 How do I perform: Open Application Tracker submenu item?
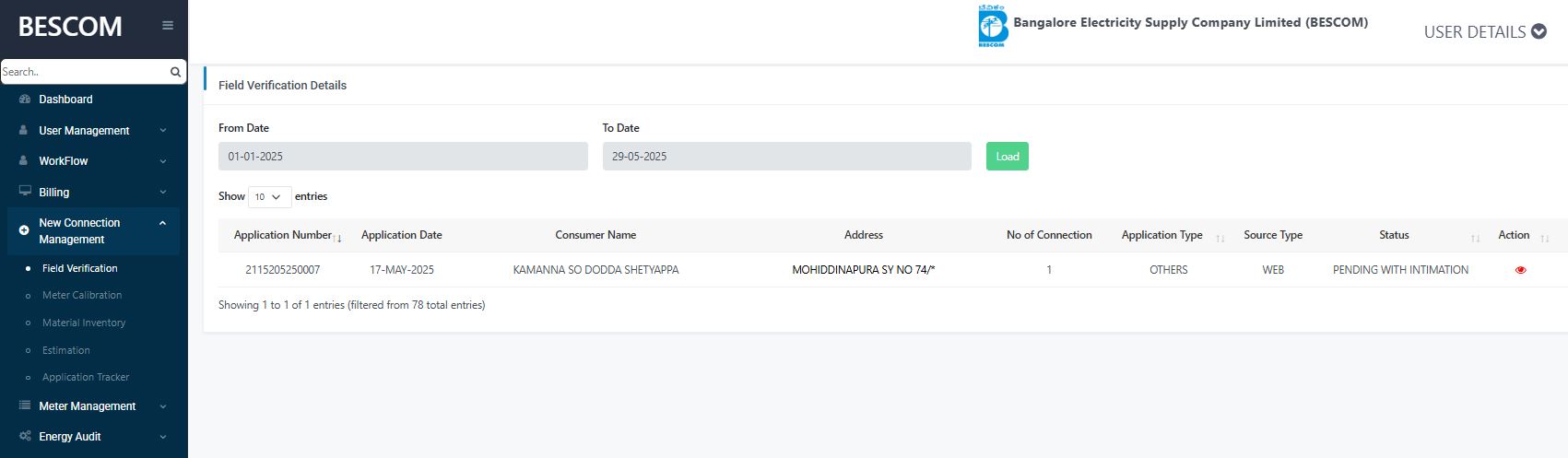[x=86, y=377]
